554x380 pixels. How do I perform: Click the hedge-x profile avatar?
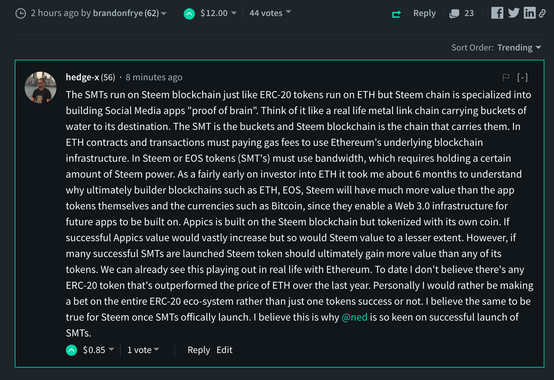(x=40, y=87)
